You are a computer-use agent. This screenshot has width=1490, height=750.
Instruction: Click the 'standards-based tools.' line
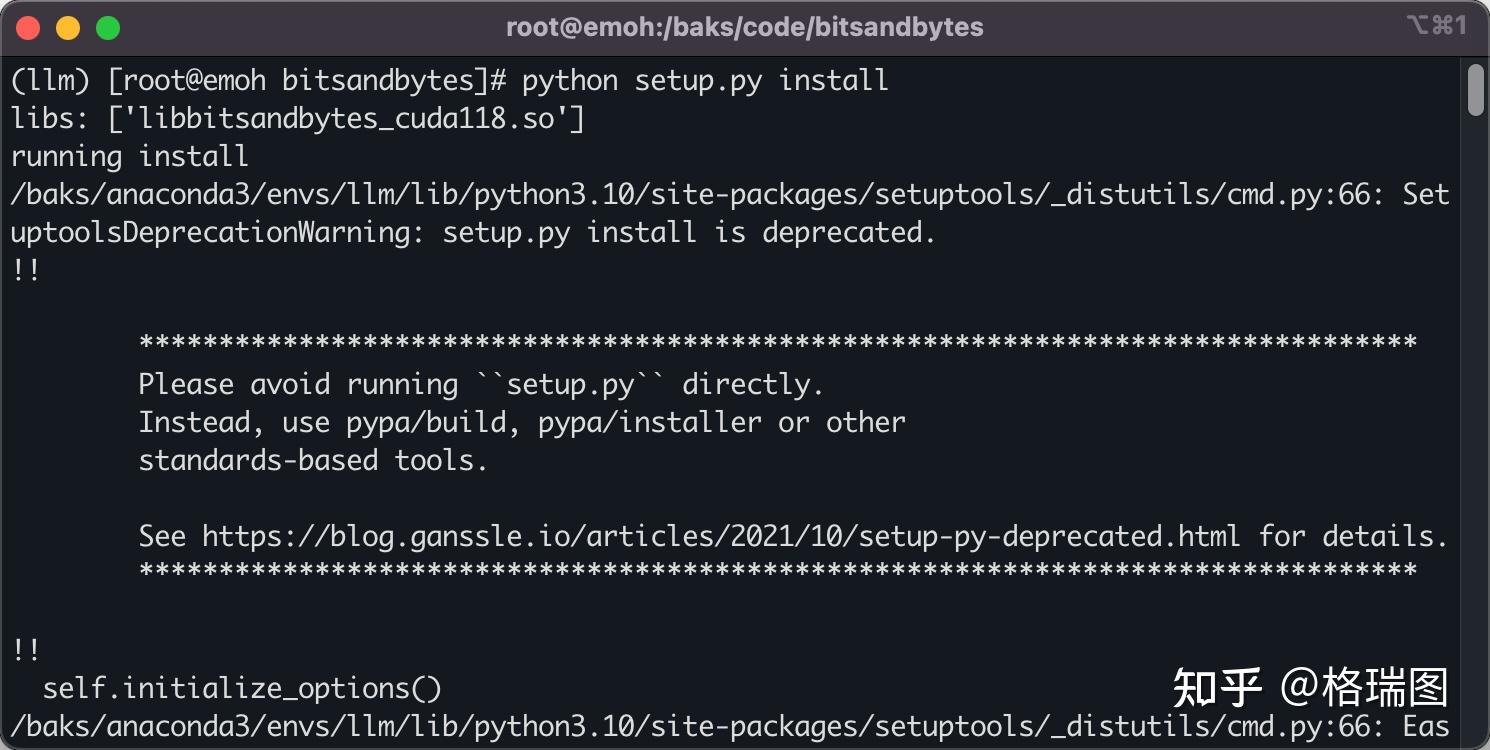[x=312, y=461]
